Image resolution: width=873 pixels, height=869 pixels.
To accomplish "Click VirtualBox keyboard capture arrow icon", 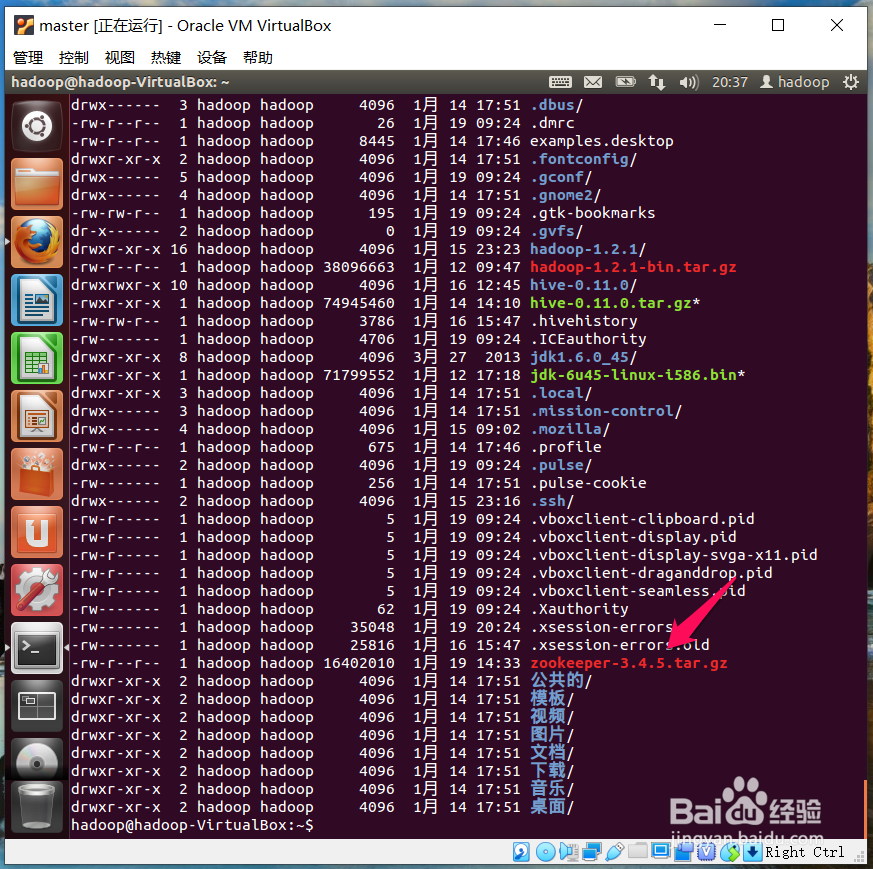I will 752,852.
